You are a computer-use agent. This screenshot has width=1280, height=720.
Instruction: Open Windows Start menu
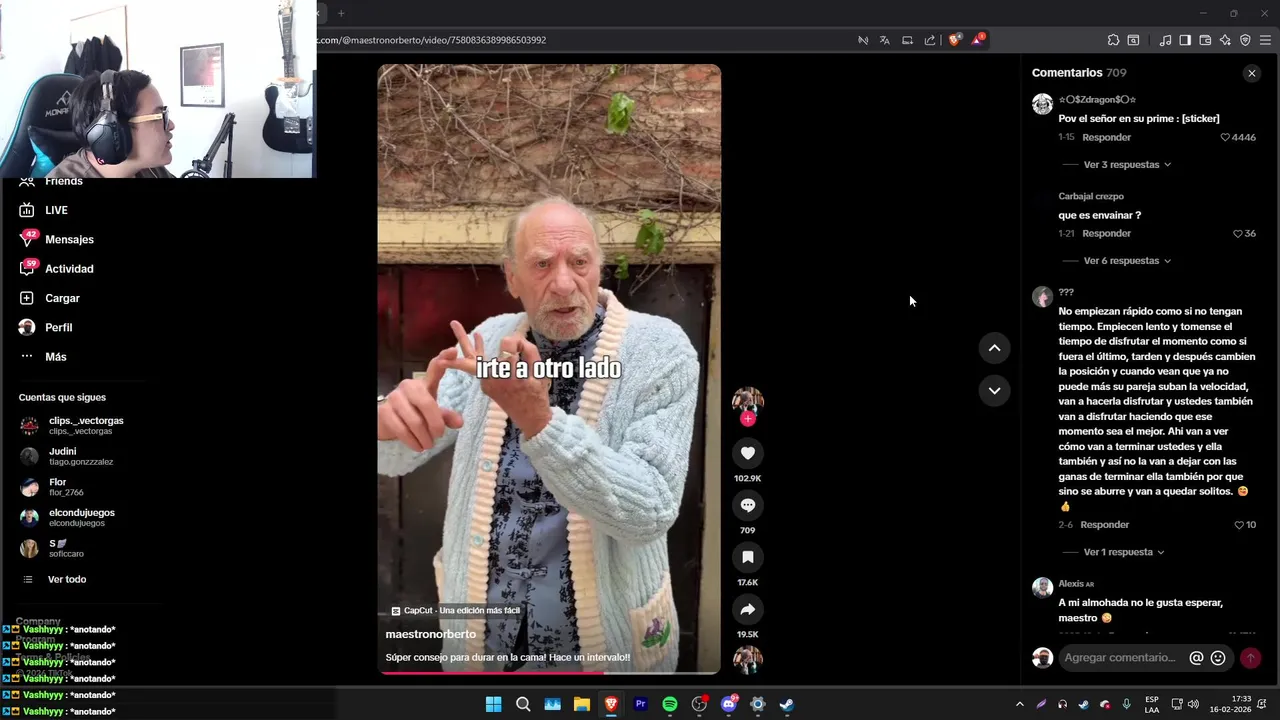coord(493,704)
